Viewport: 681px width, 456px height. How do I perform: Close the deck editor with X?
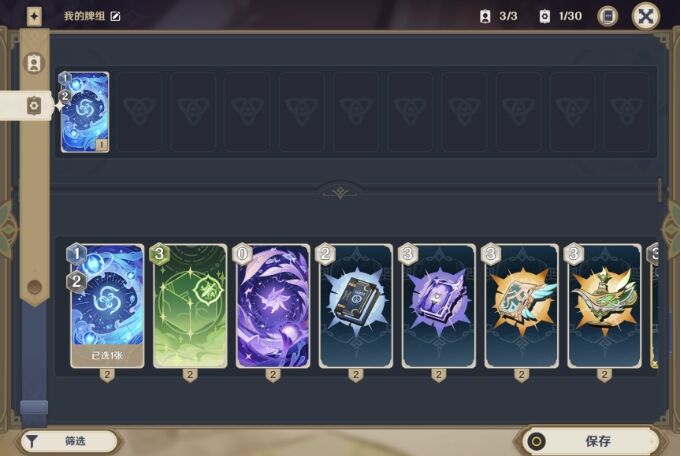pyautogui.click(x=646, y=17)
